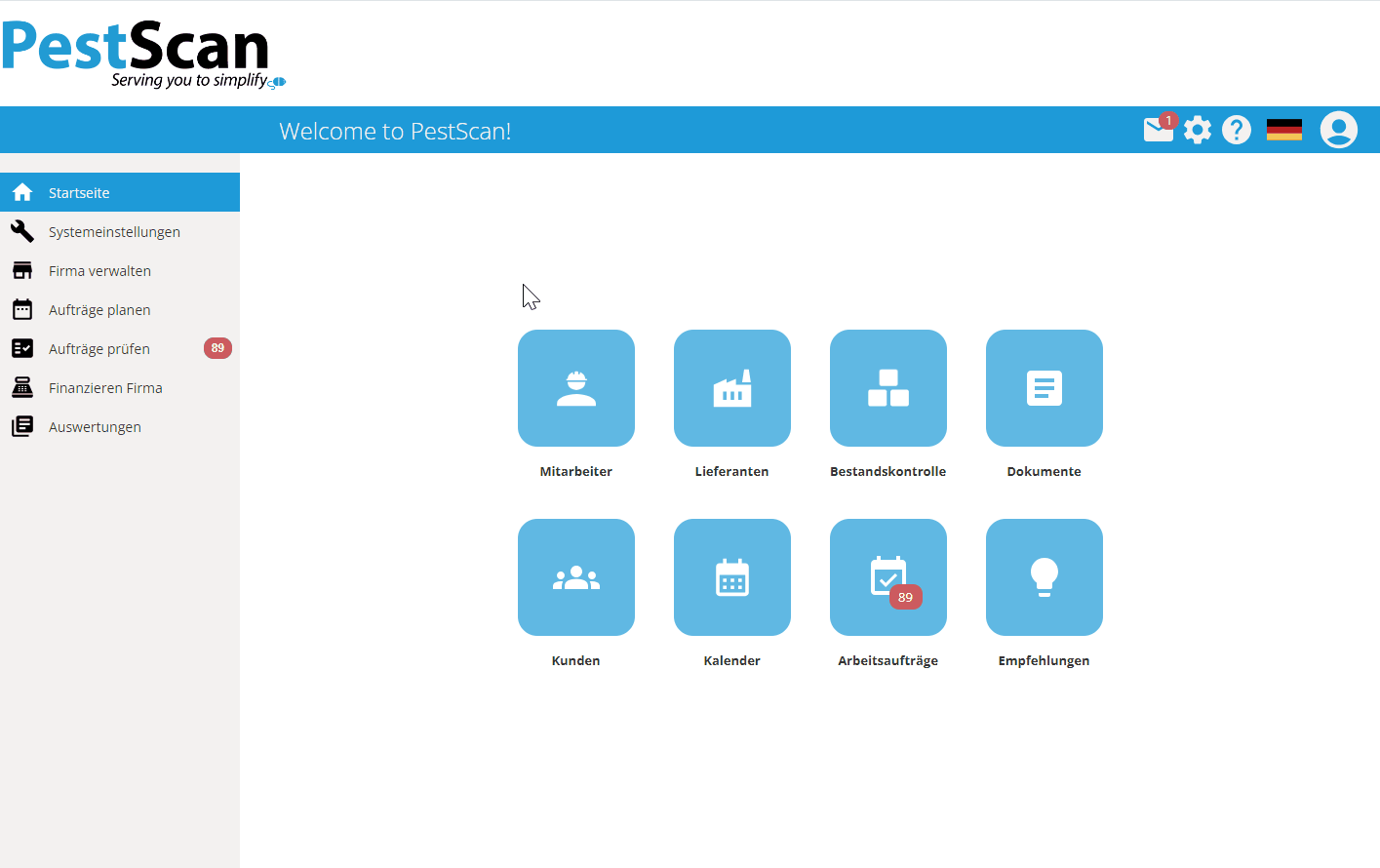Click the wrench icon for Systemeinstellungen
1380x868 pixels.
click(x=22, y=231)
